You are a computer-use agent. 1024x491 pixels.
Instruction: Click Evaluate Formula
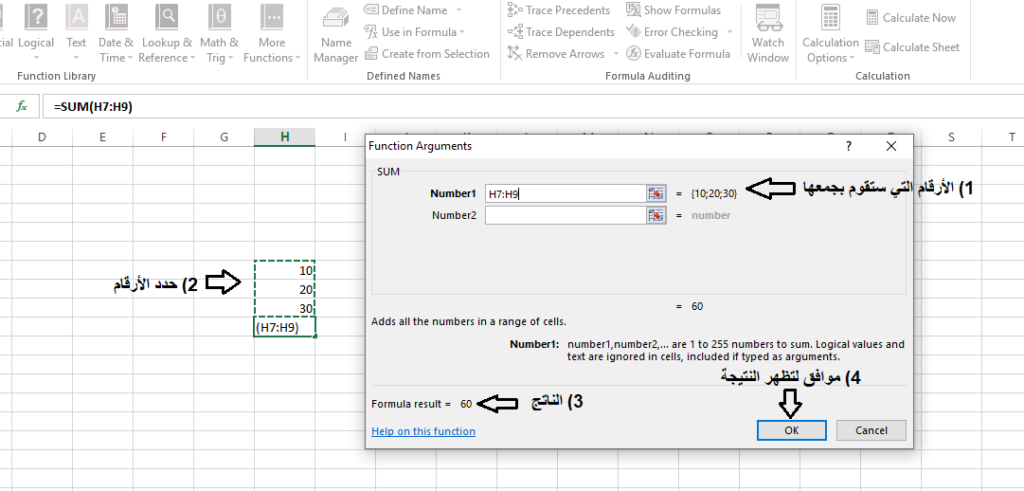coord(679,54)
